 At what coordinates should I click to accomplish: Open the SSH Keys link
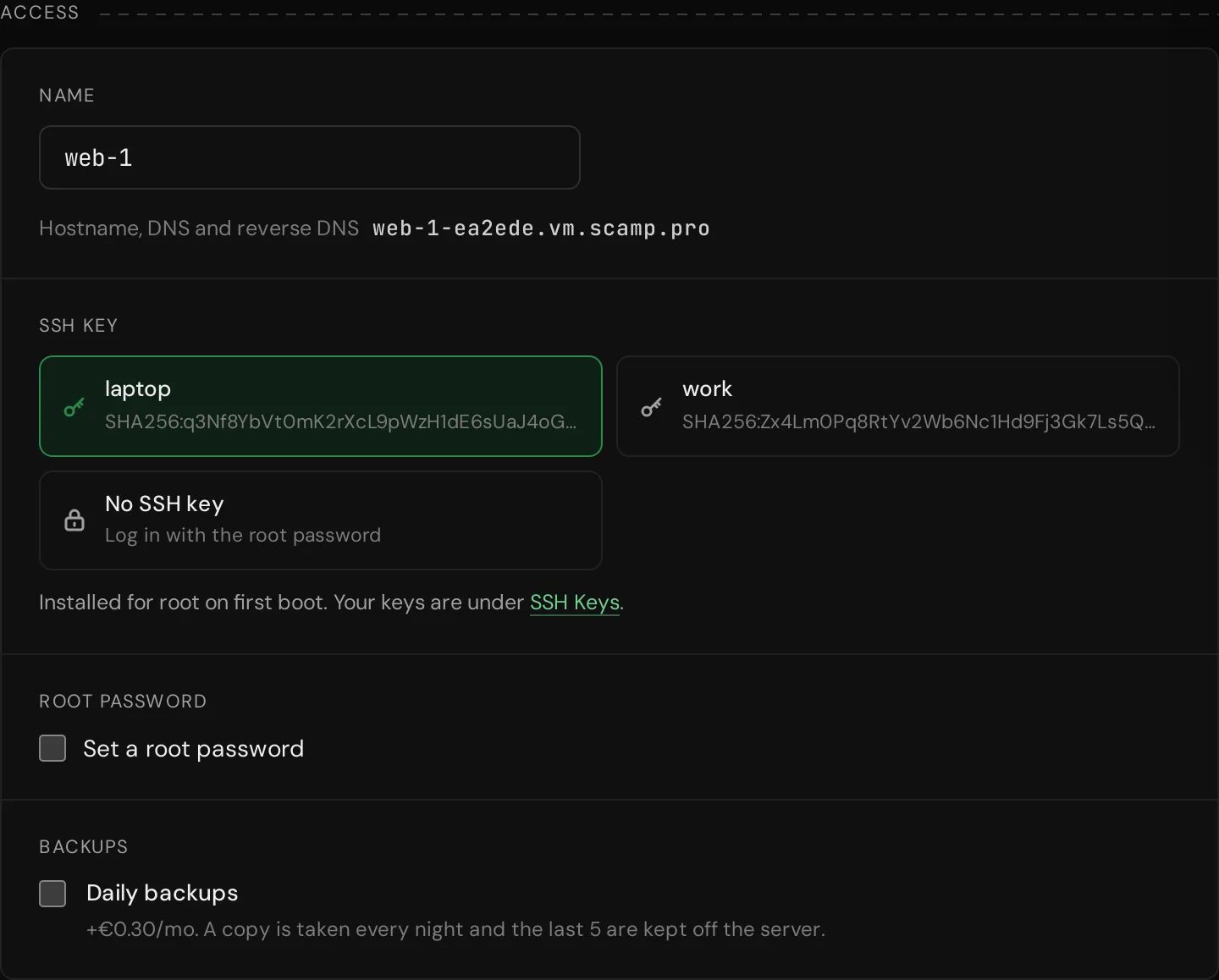[575, 603]
